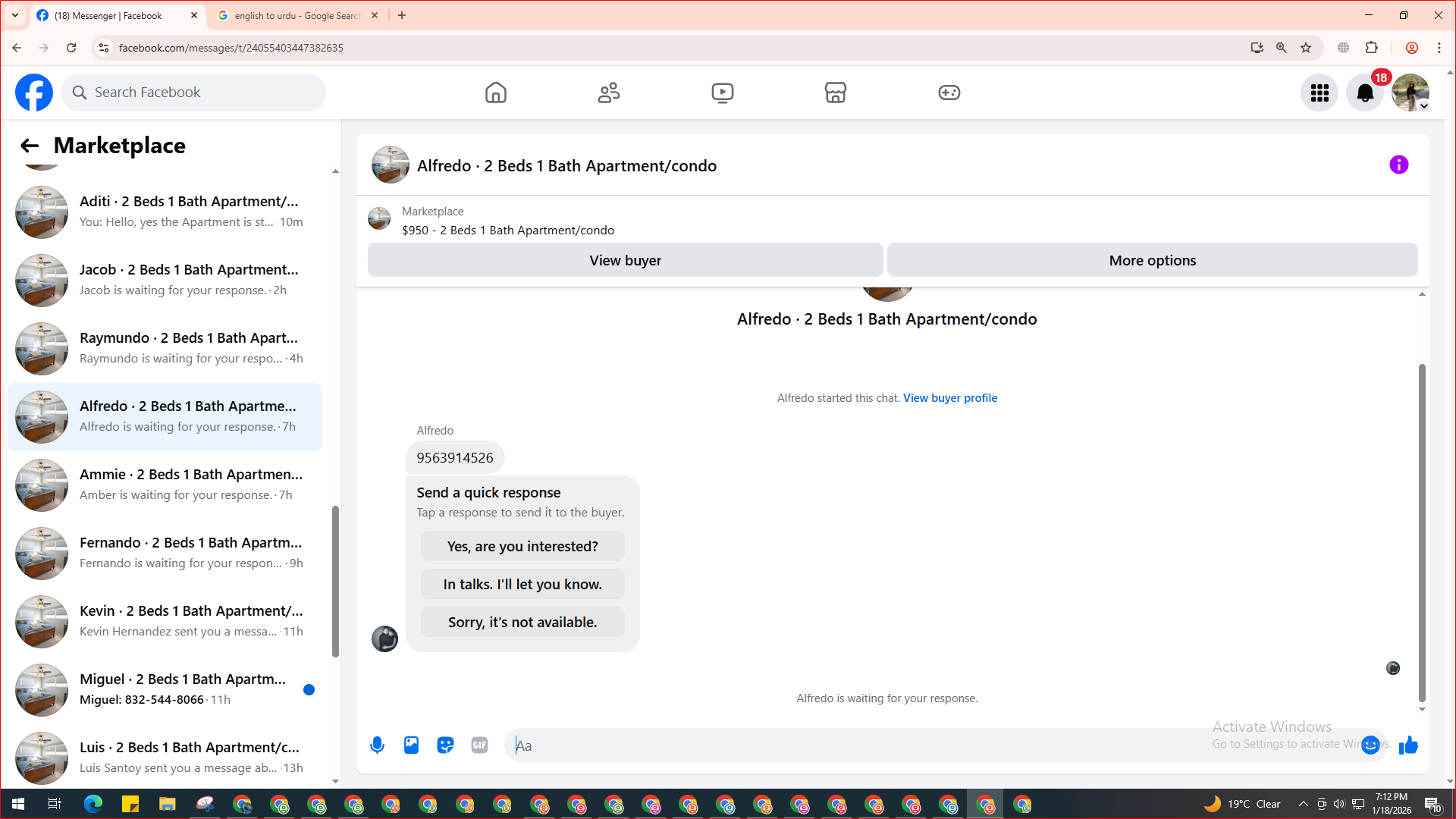
Task: Open Facebook notifications bell
Action: point(1364,93)
